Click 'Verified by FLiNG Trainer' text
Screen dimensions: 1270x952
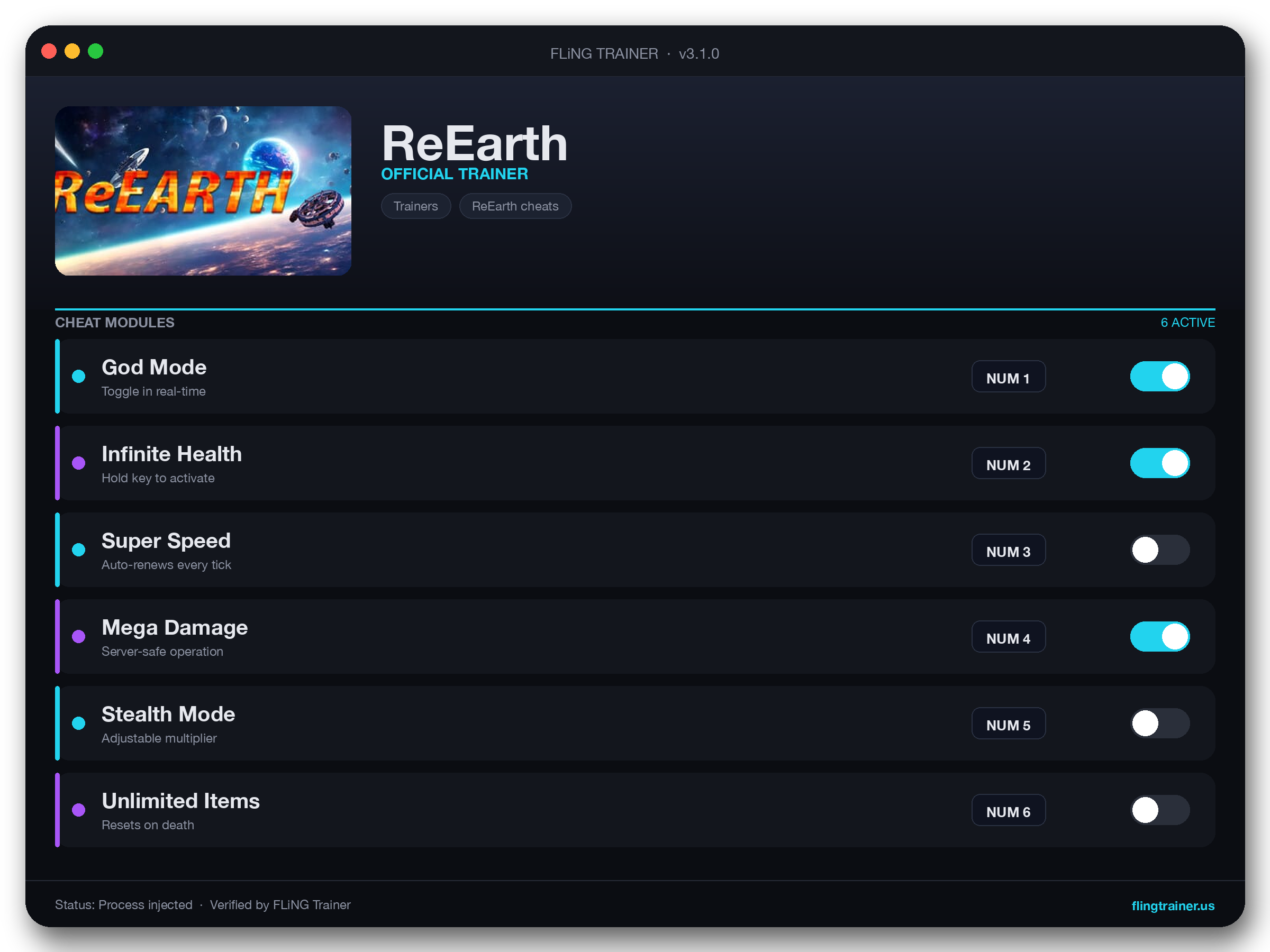click(280, 905)
